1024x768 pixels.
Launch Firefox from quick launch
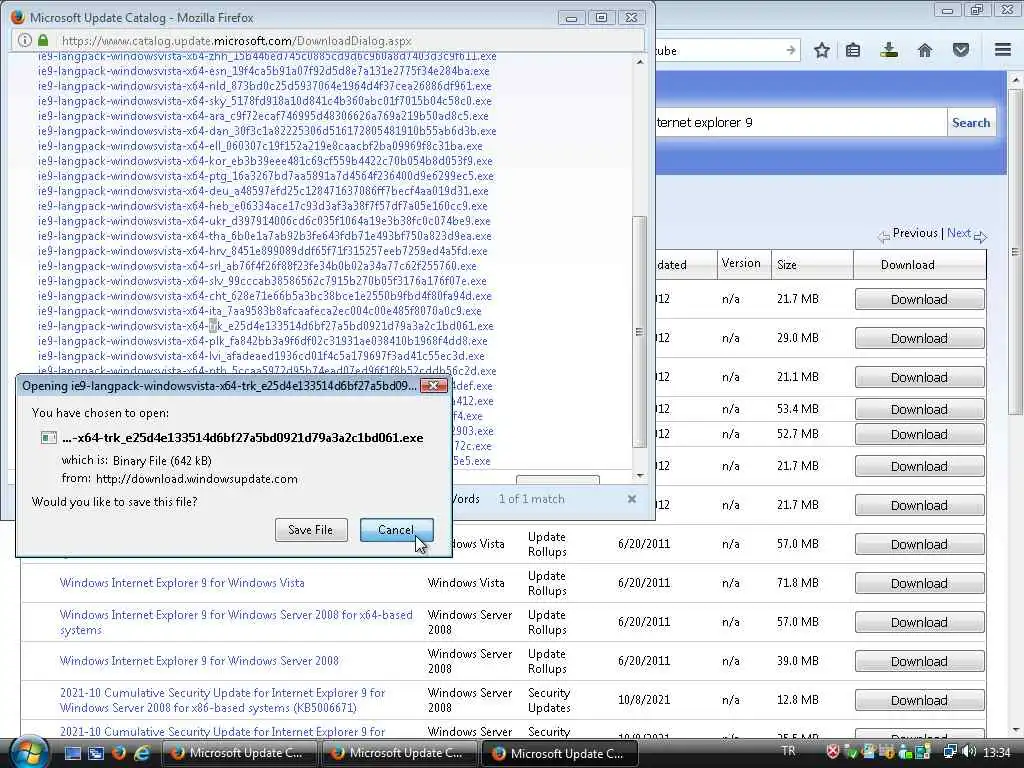click(x=119, y=753)
